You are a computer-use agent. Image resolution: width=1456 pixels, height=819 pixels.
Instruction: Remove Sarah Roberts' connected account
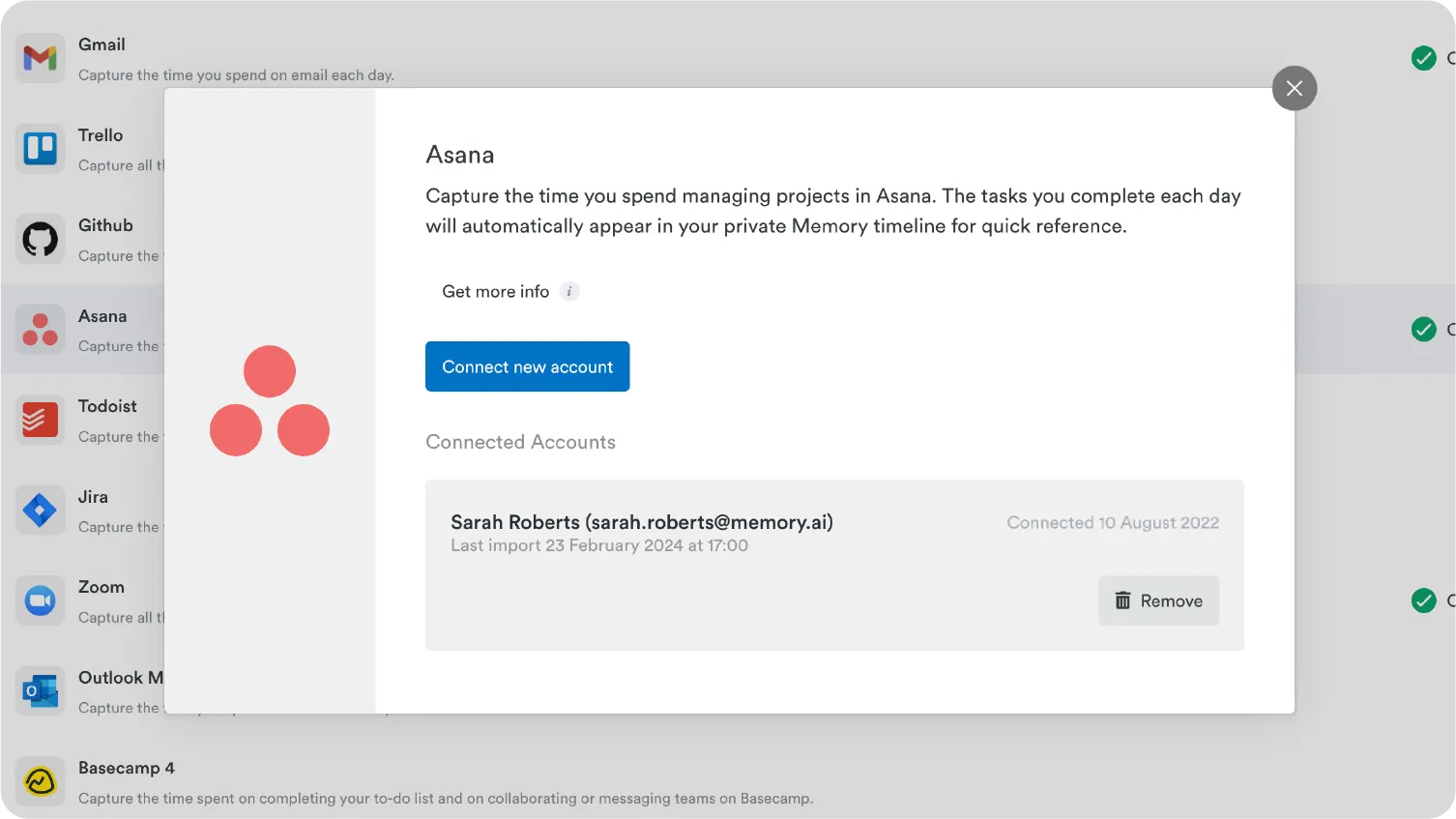1158,600
